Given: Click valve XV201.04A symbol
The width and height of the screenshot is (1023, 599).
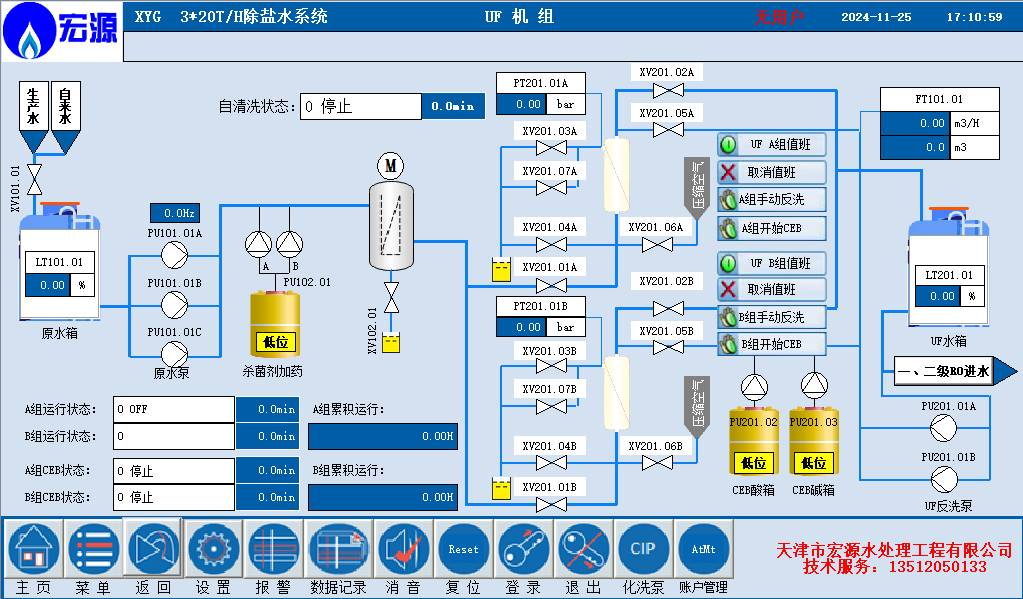Looking at the screenshot, I should click(x=551, y=245).
